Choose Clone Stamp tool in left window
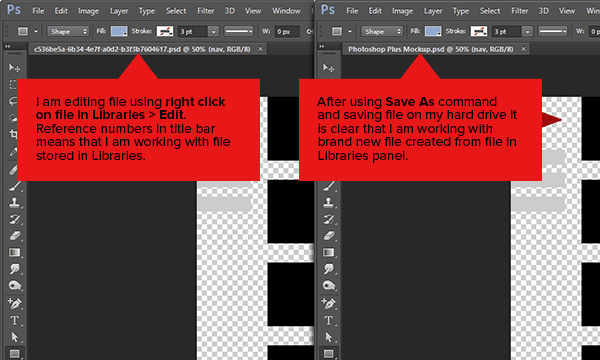This screenshot has width=600, height=360. point(14,202)
